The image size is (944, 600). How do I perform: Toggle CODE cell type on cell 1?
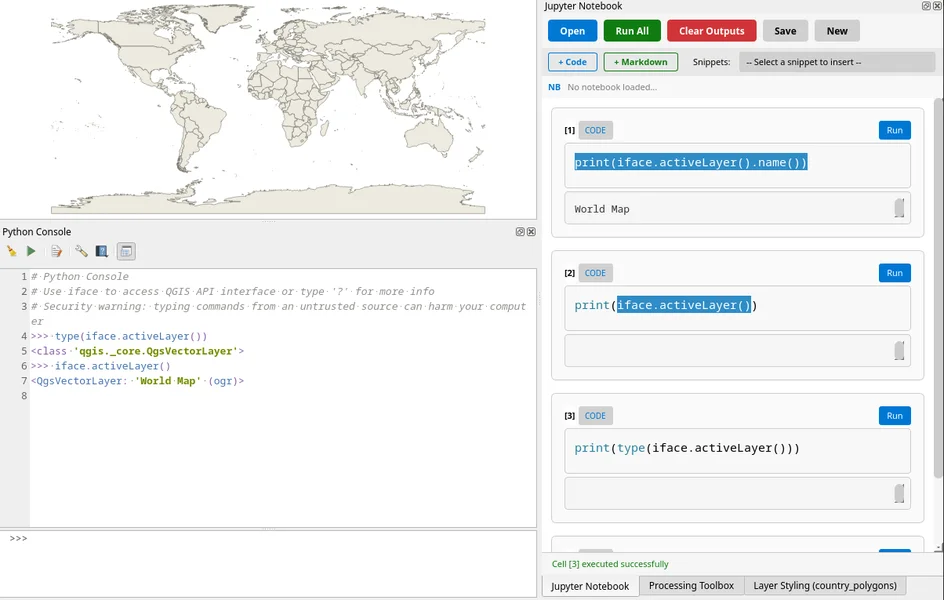tap(595, 130)
